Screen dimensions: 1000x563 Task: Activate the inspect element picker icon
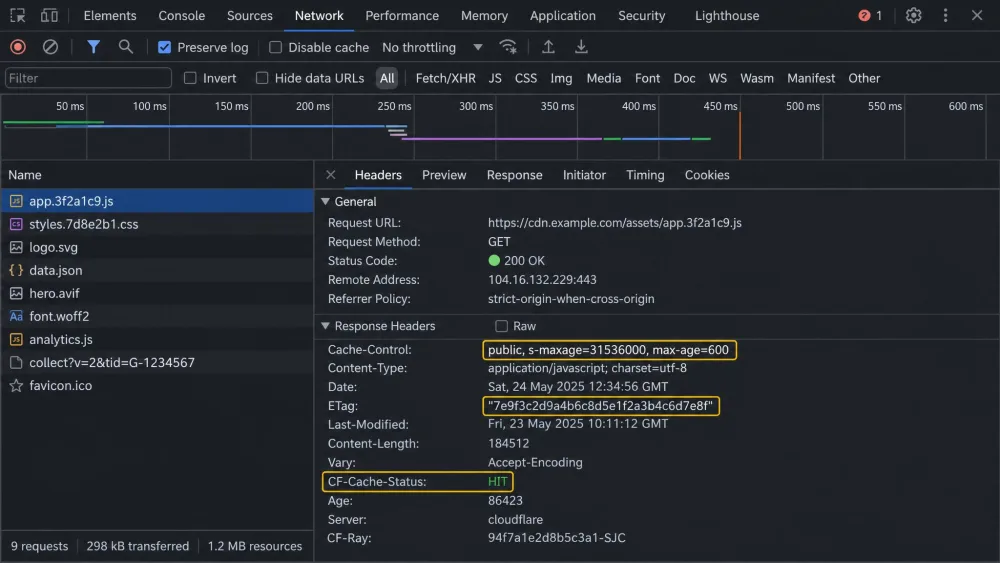coord(17,15)
